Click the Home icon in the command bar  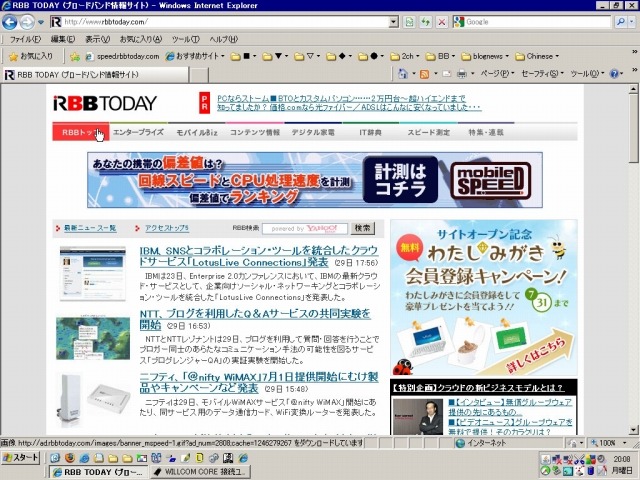(402, 74)
